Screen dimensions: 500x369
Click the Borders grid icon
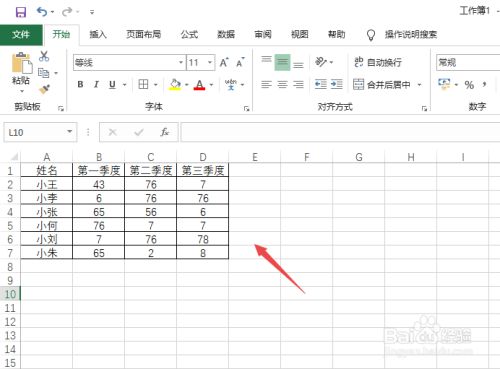pyautogui.click(x=143, y=85)
